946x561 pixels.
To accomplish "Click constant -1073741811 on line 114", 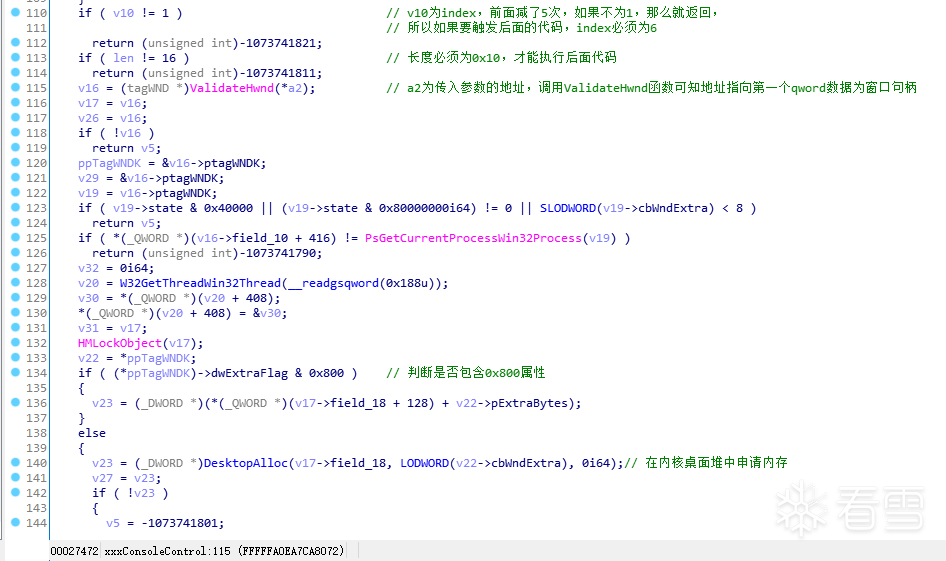I will coord(277,73).
